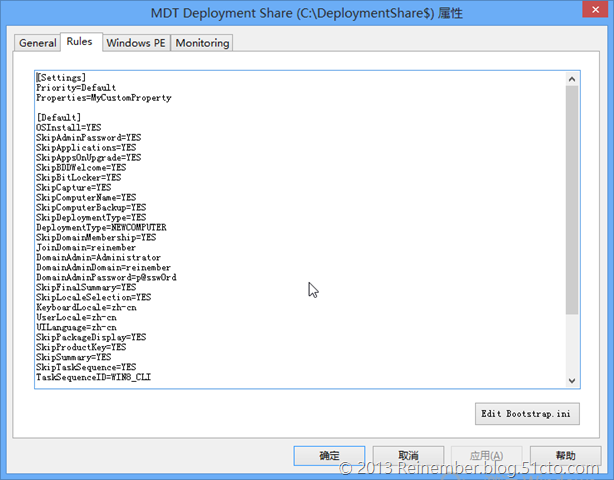Click the Edit Bootstrap.ini button

pos(527,414)
